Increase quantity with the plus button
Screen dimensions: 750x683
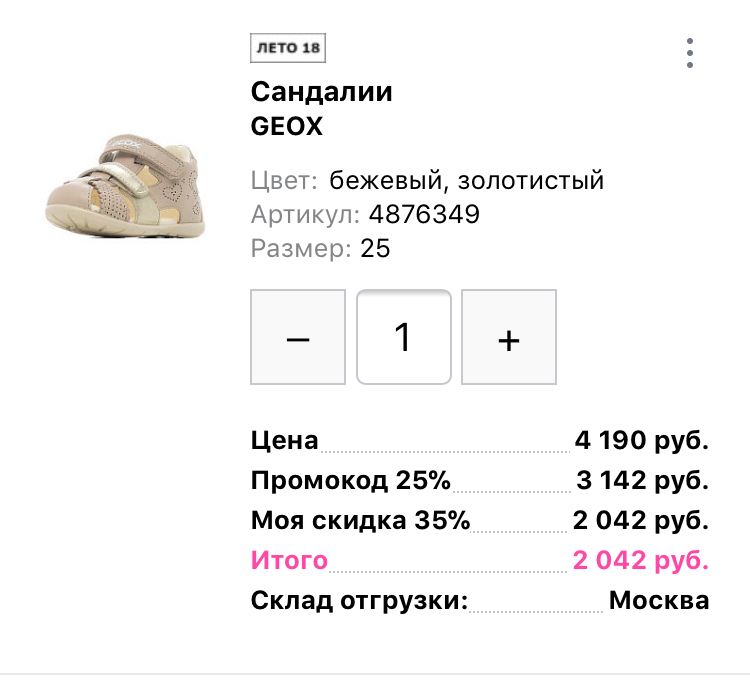pos(509,338)
